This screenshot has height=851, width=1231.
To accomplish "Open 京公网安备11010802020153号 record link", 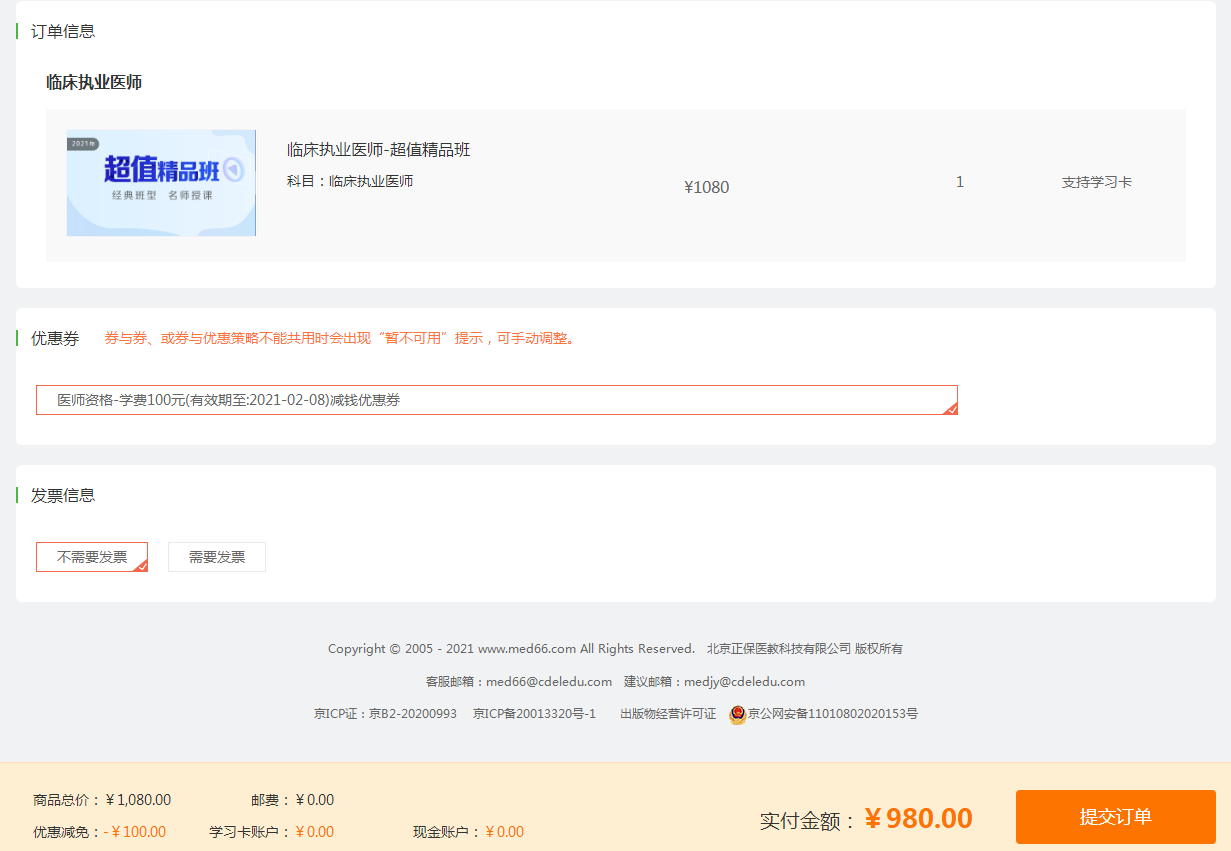I will click(832, 714).
